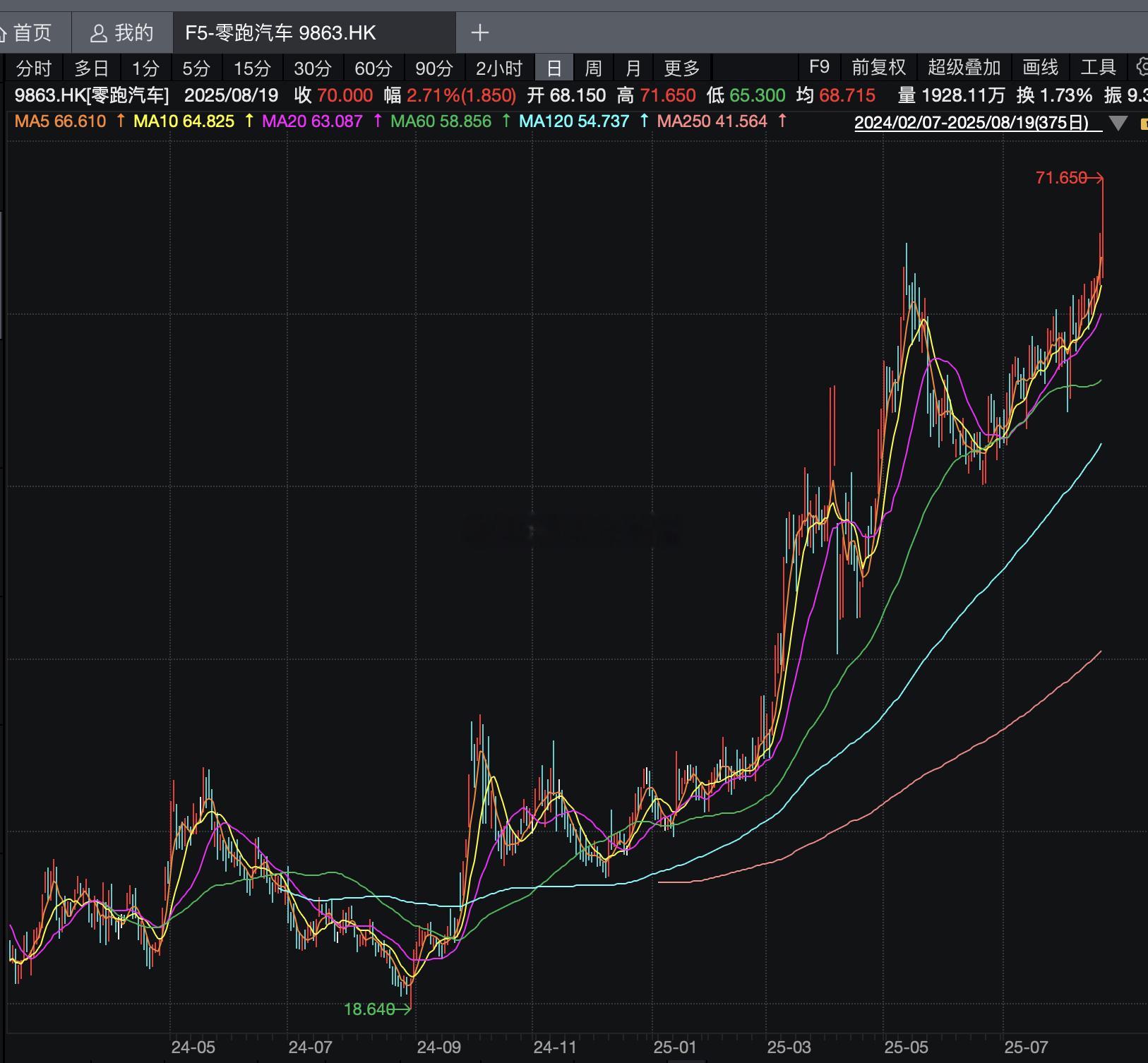Open chart settings via the gear icon

tap(1142, 67)
